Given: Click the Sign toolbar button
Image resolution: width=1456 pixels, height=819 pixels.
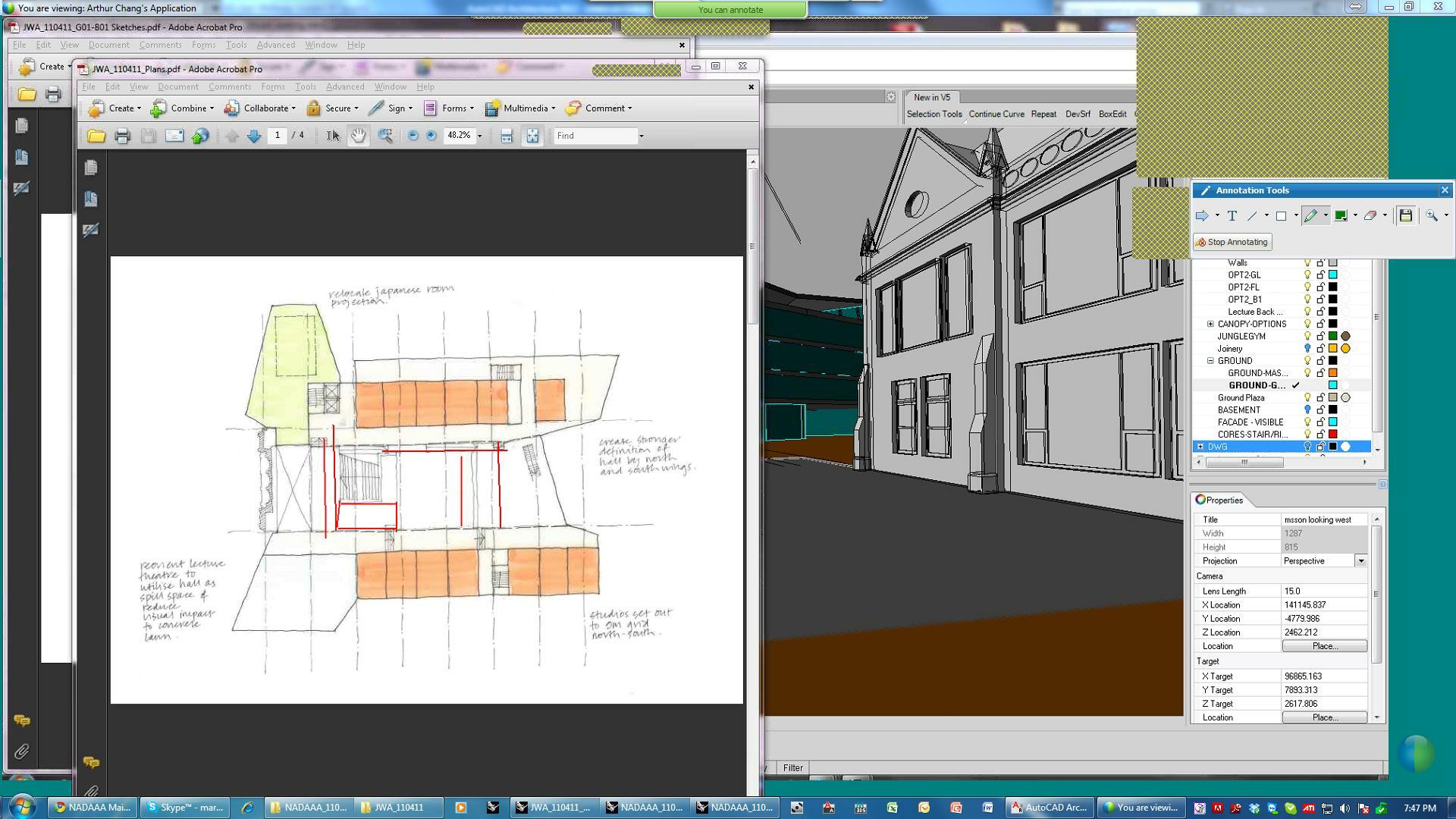Looking at the screenshot, I should [391, 108].
